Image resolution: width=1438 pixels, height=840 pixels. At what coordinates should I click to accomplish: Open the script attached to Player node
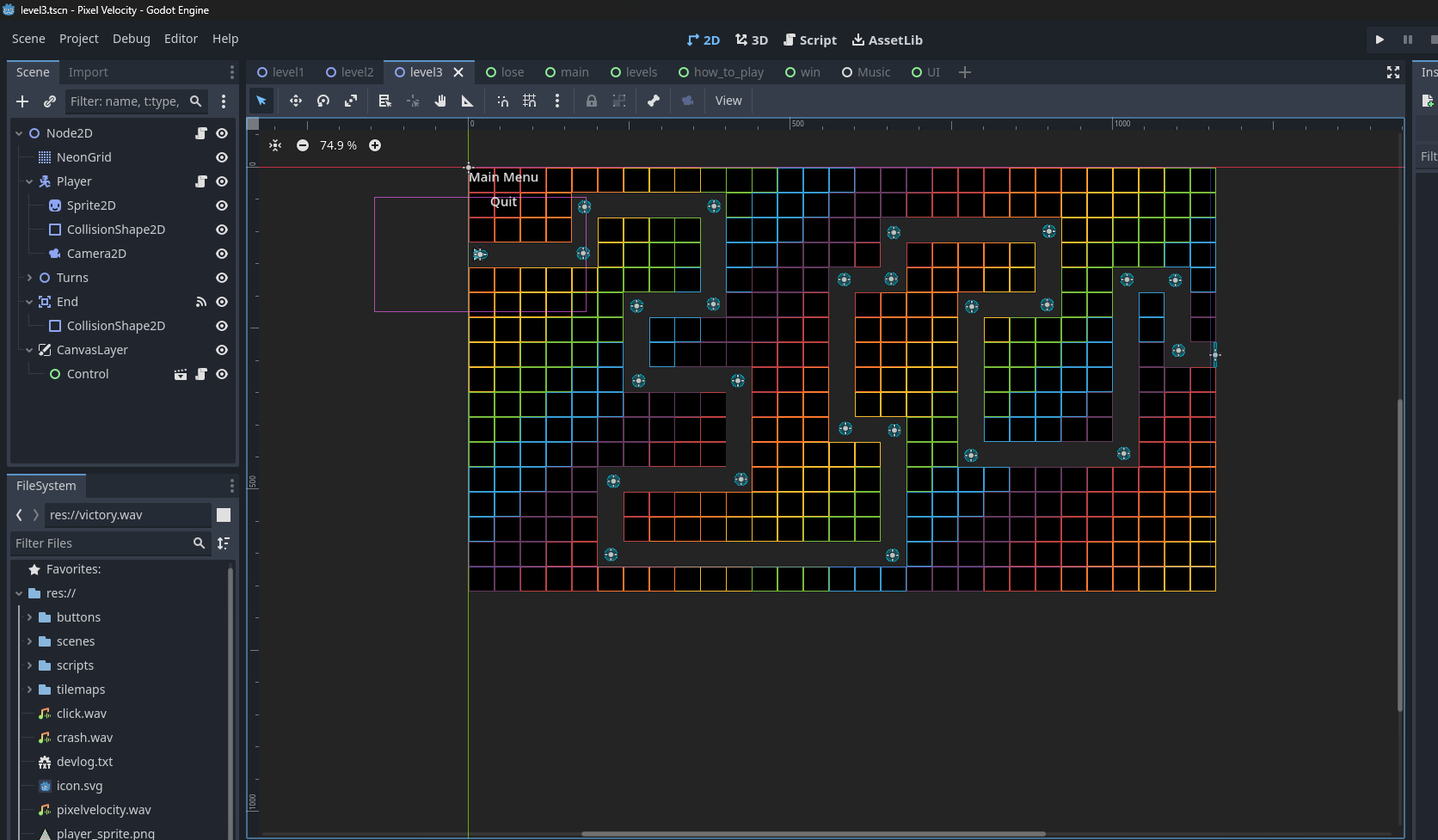[x=201, y=181]
